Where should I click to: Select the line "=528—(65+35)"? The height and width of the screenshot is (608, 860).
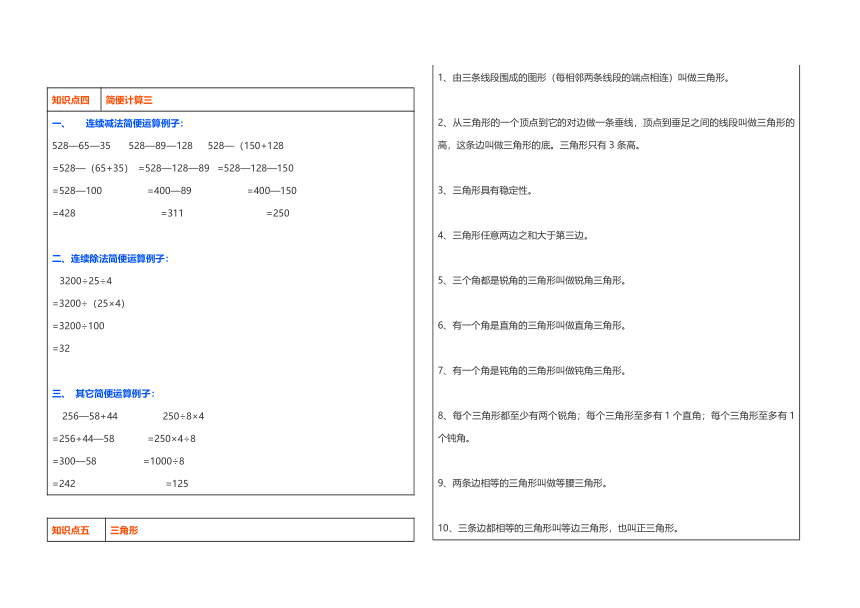pos(90,168)
